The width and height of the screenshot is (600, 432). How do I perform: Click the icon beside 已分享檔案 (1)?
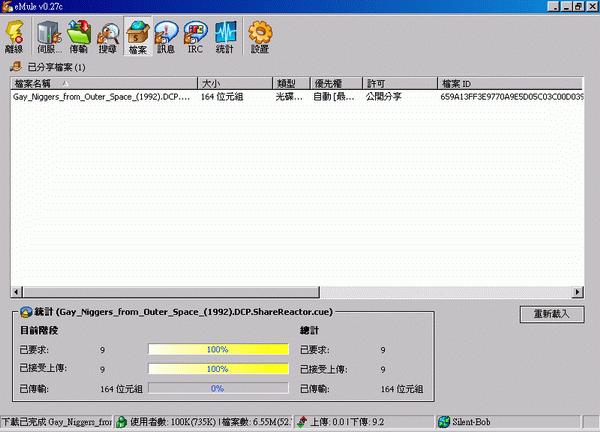pyautogui.click(x=16, y=67)
